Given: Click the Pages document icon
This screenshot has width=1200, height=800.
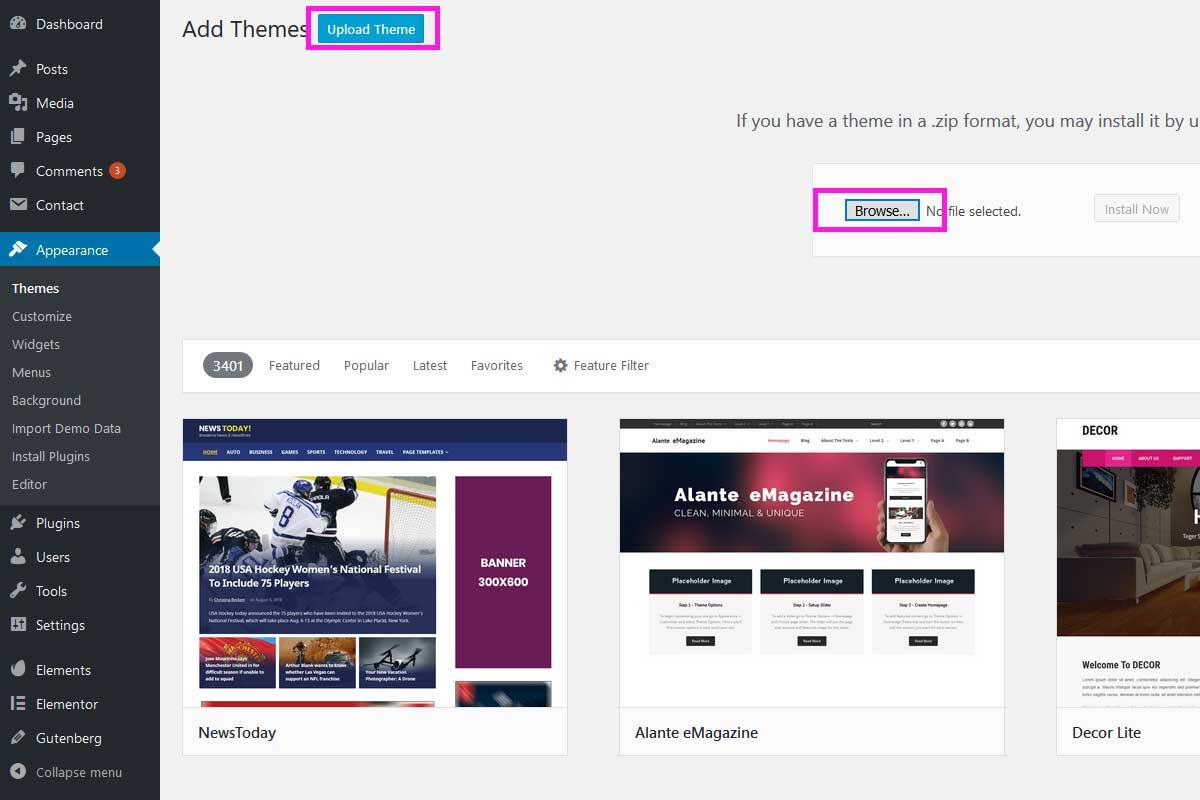Looking at the screenshot, I should [x=18, y=137].
